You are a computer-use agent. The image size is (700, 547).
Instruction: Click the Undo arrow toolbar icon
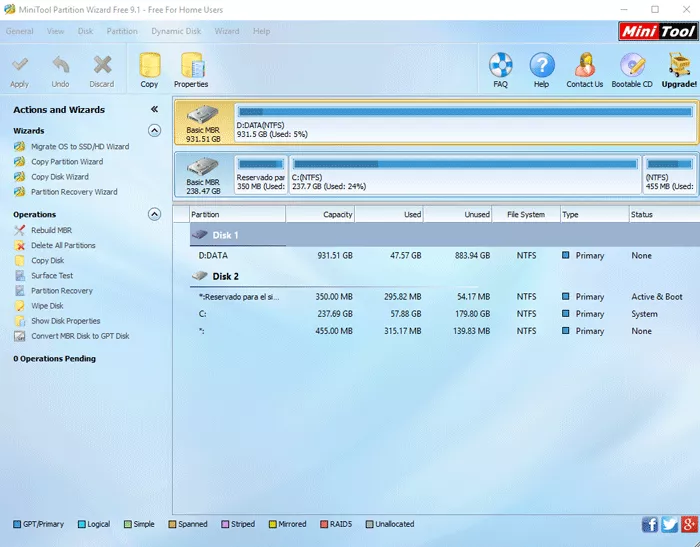click(x=60, y=66)
